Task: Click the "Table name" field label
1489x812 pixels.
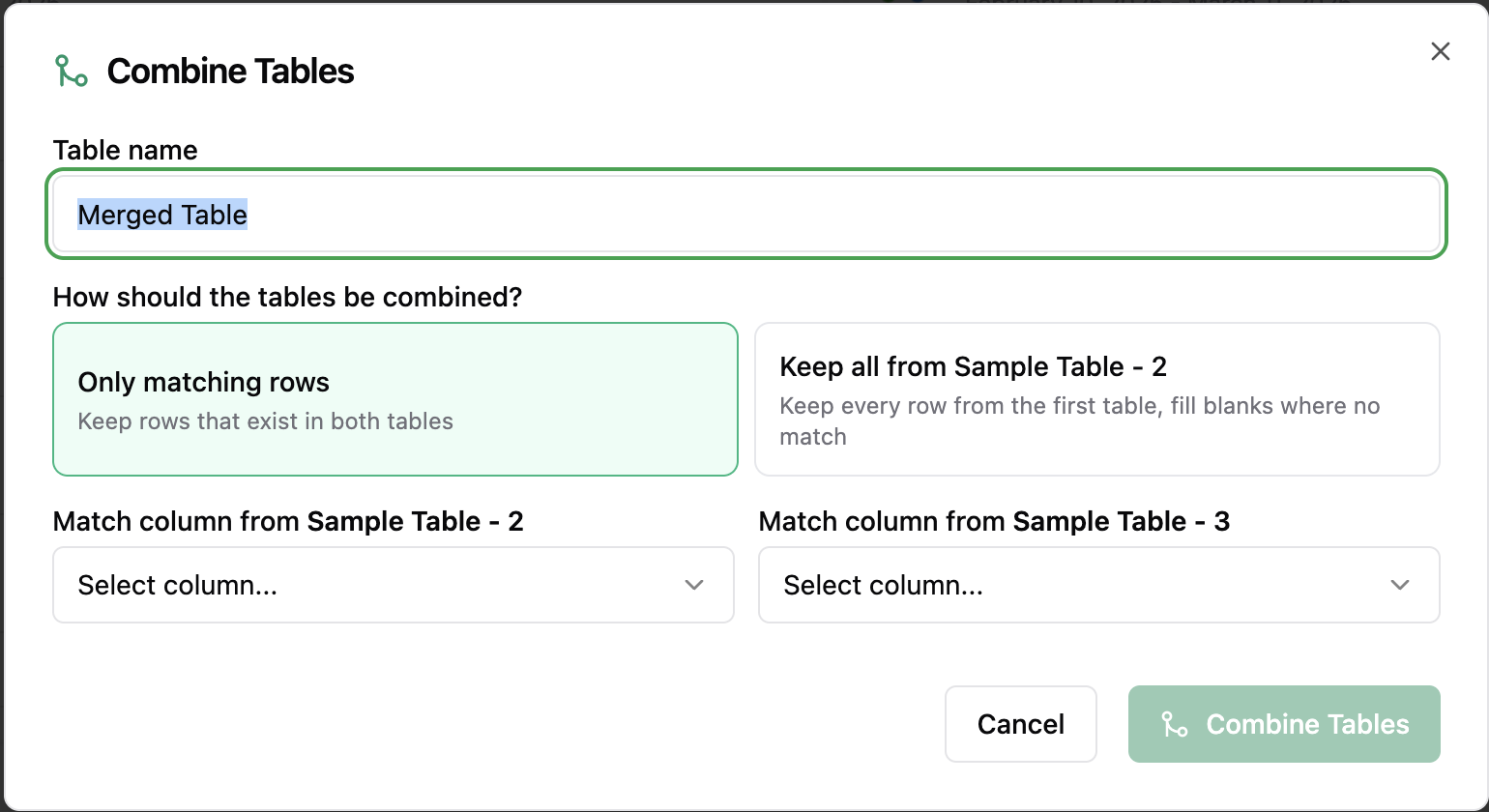Action: pos(125,150)
